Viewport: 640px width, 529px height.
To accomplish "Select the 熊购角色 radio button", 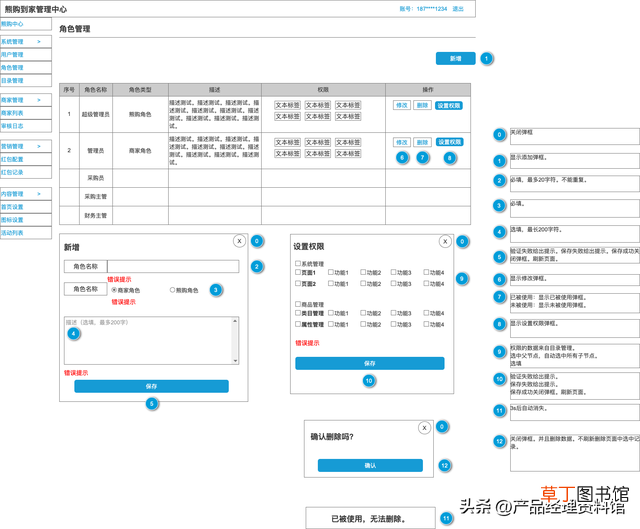I will 172,290.
